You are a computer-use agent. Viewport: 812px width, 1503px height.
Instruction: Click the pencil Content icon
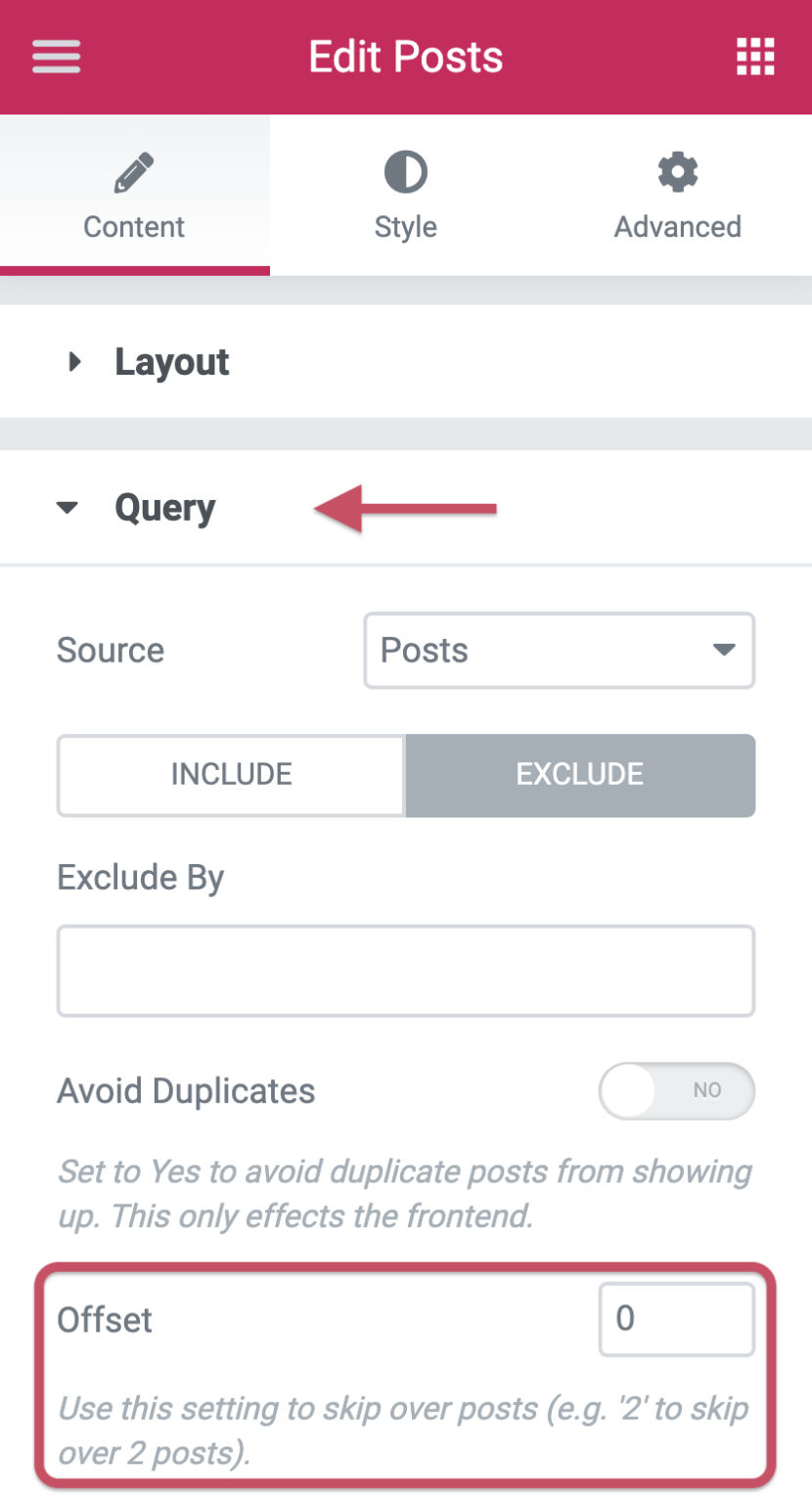[x=134, y=173]
